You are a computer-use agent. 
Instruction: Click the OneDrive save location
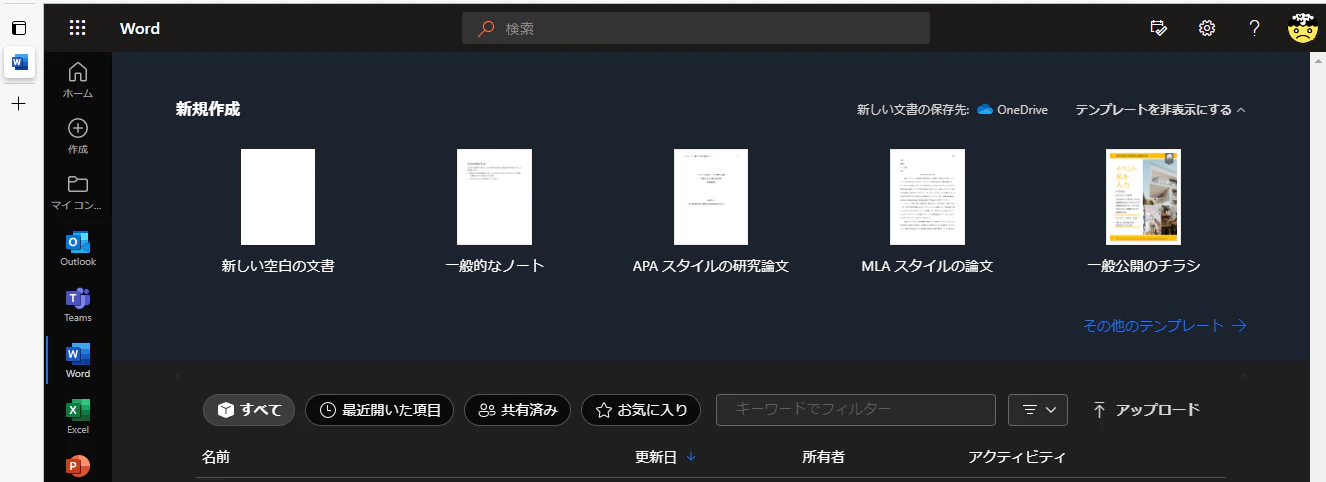1012,110
